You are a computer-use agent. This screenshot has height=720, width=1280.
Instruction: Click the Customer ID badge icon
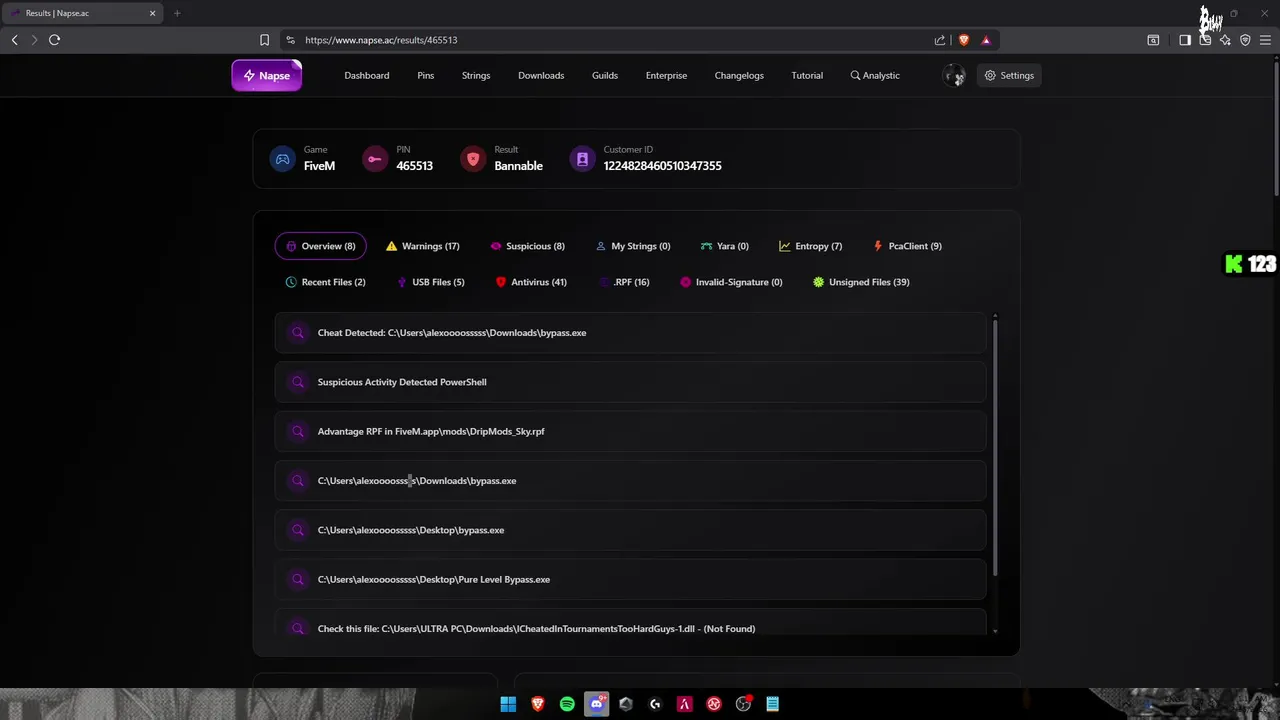coord(582,159)
